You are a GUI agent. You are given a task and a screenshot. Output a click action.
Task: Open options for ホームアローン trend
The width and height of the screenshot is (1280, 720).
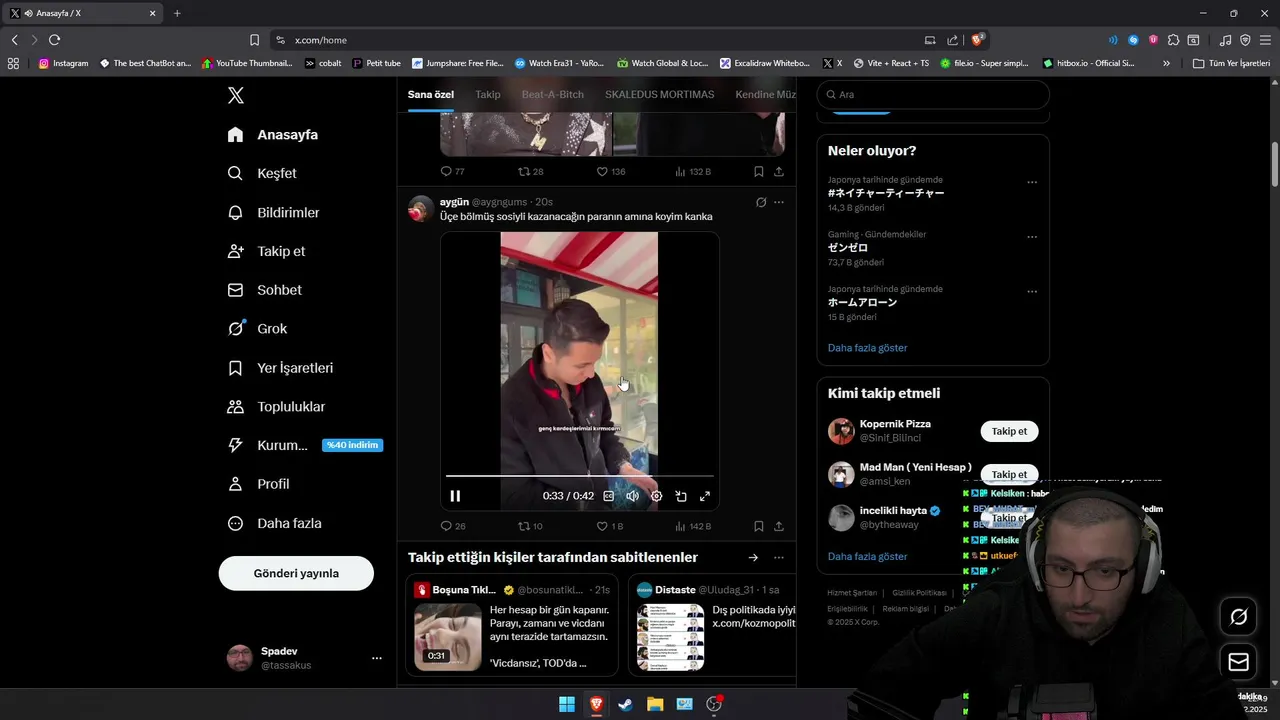[x=1032, y=292]
